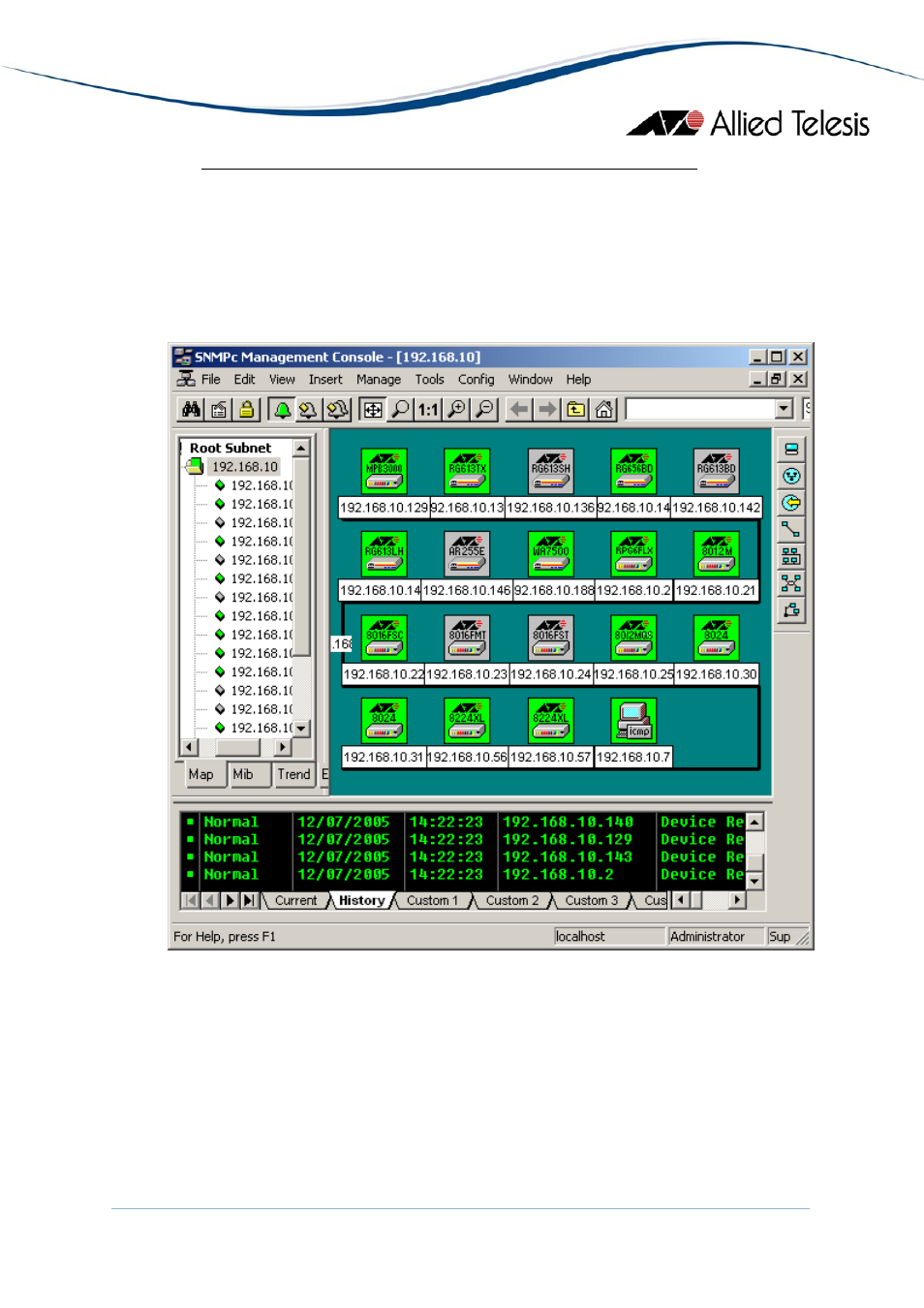Switch to the Mib selection tab

click(x=243, y=774)
